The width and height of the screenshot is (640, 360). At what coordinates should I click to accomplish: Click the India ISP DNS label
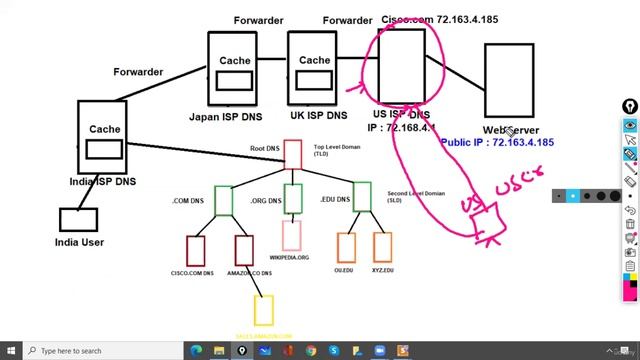pos(102,181)
